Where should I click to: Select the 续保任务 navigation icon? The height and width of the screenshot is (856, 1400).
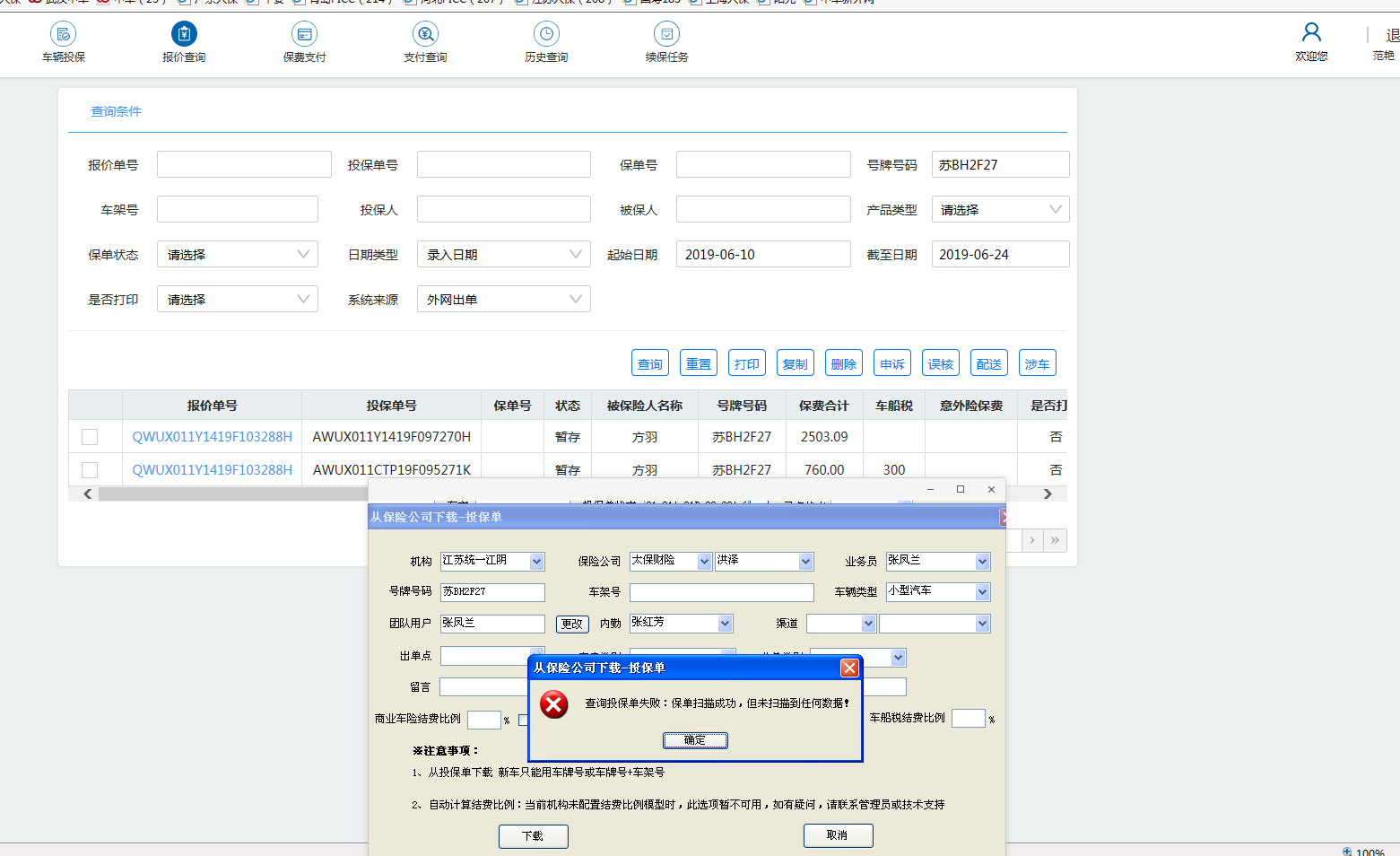[x=666, y=35]
